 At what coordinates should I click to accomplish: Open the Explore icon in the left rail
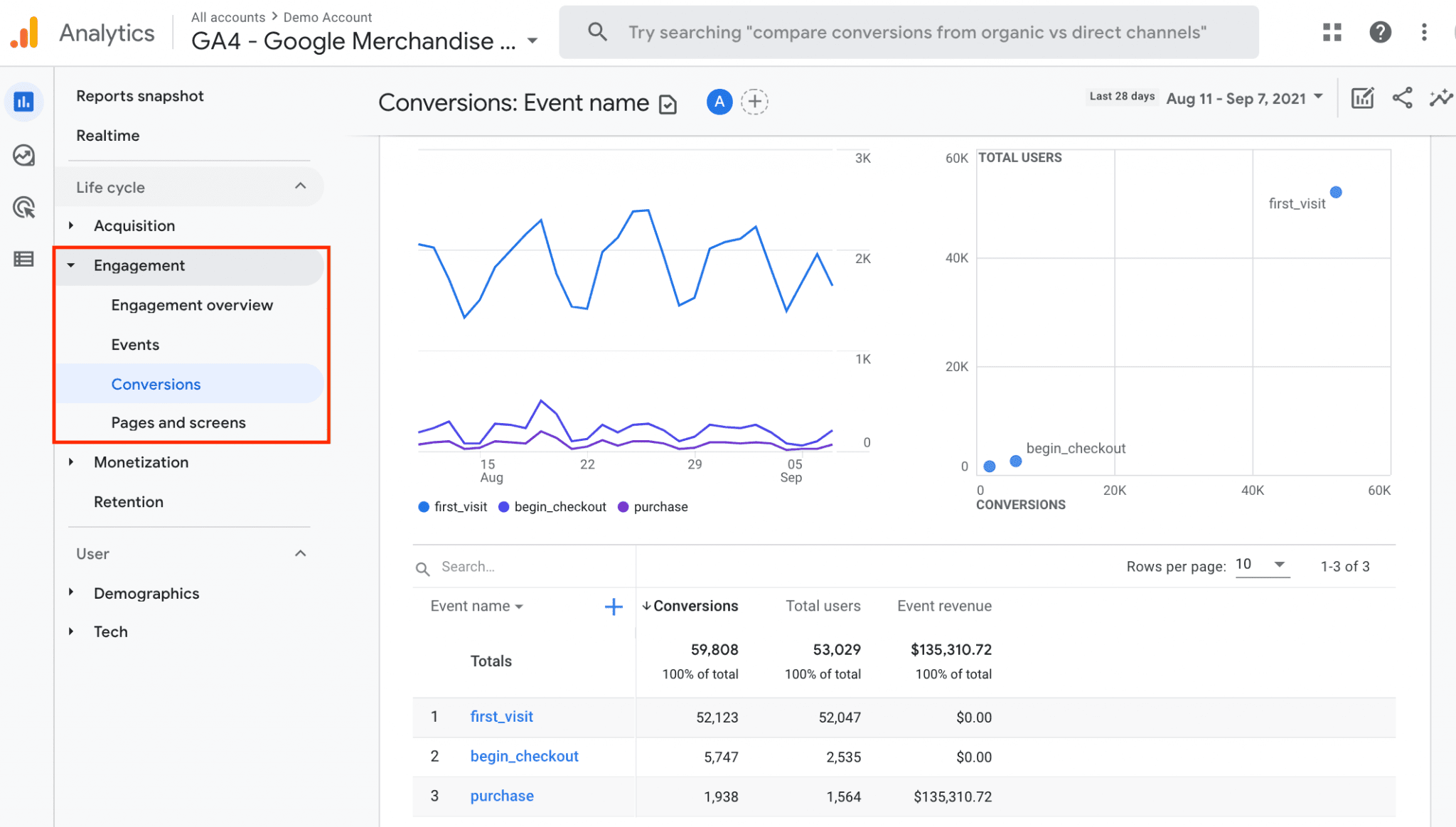click(x=24, y=155)
